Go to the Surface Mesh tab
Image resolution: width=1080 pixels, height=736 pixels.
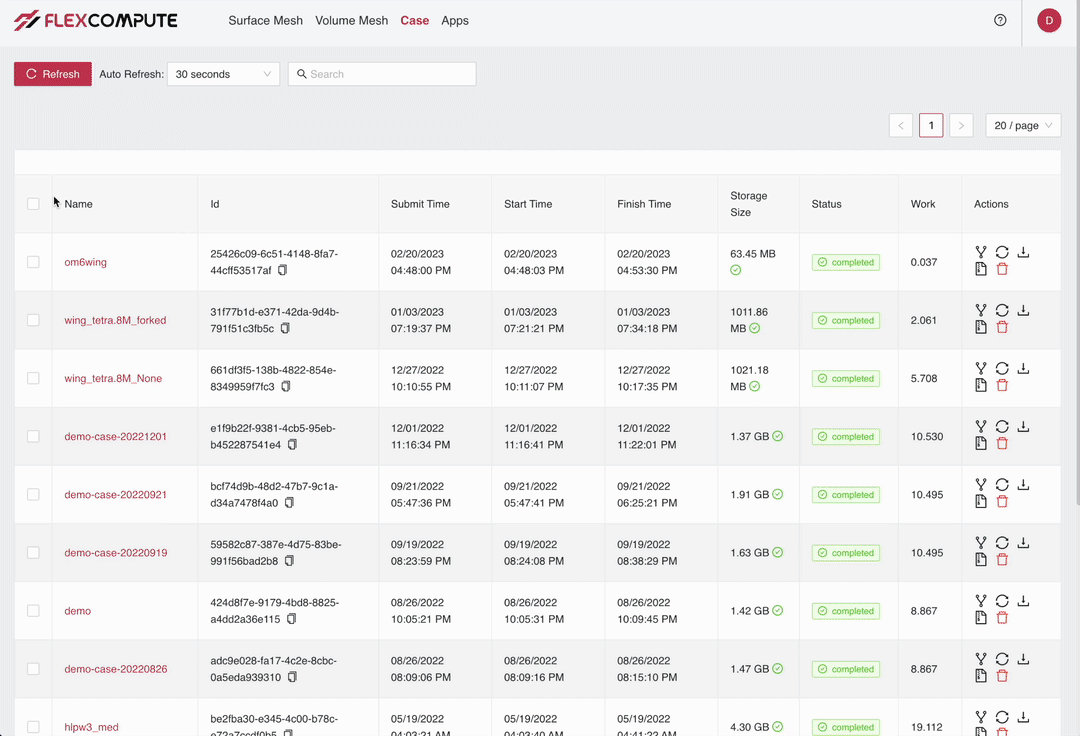pyautogui.click(x=265, y=20)
